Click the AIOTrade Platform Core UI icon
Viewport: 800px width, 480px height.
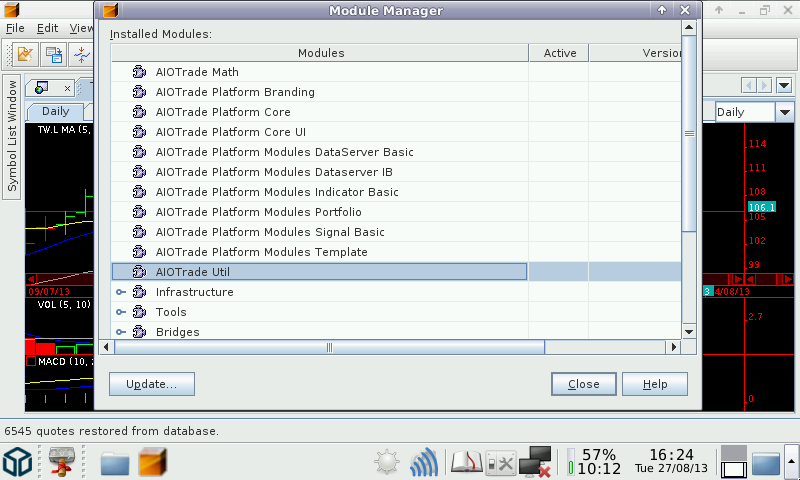pyautogui.click(x=139, y=132)
